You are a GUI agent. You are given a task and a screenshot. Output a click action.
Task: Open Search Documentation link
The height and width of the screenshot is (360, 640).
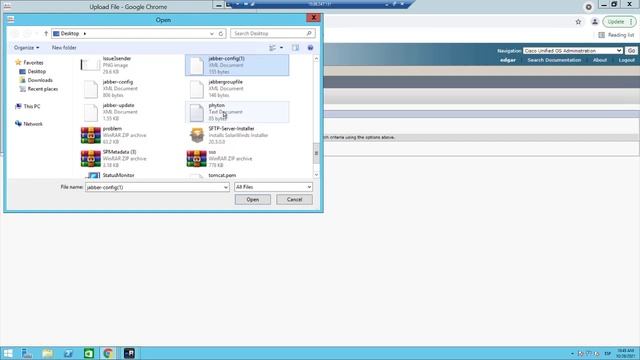coord(554,60)
